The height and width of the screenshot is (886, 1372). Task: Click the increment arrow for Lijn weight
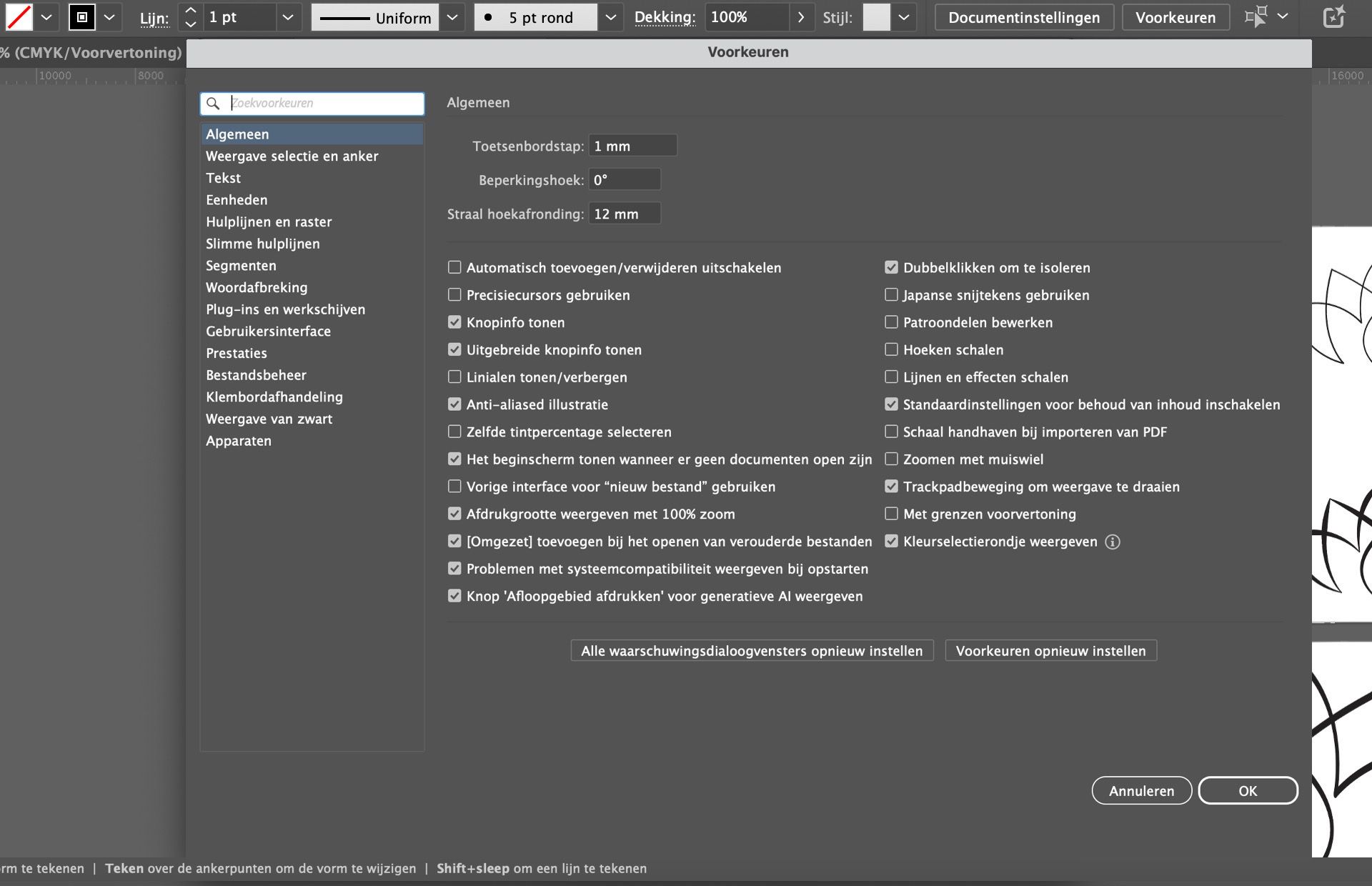pyautogui.click(x=190, y=10)
